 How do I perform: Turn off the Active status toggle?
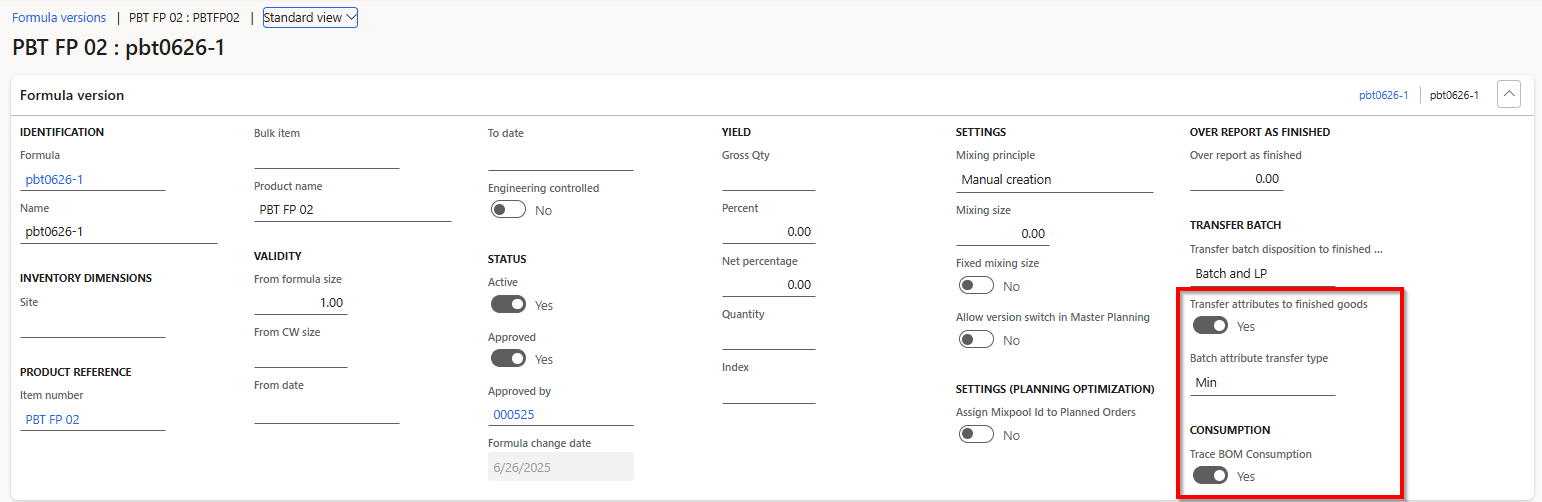tap(509, 304)
